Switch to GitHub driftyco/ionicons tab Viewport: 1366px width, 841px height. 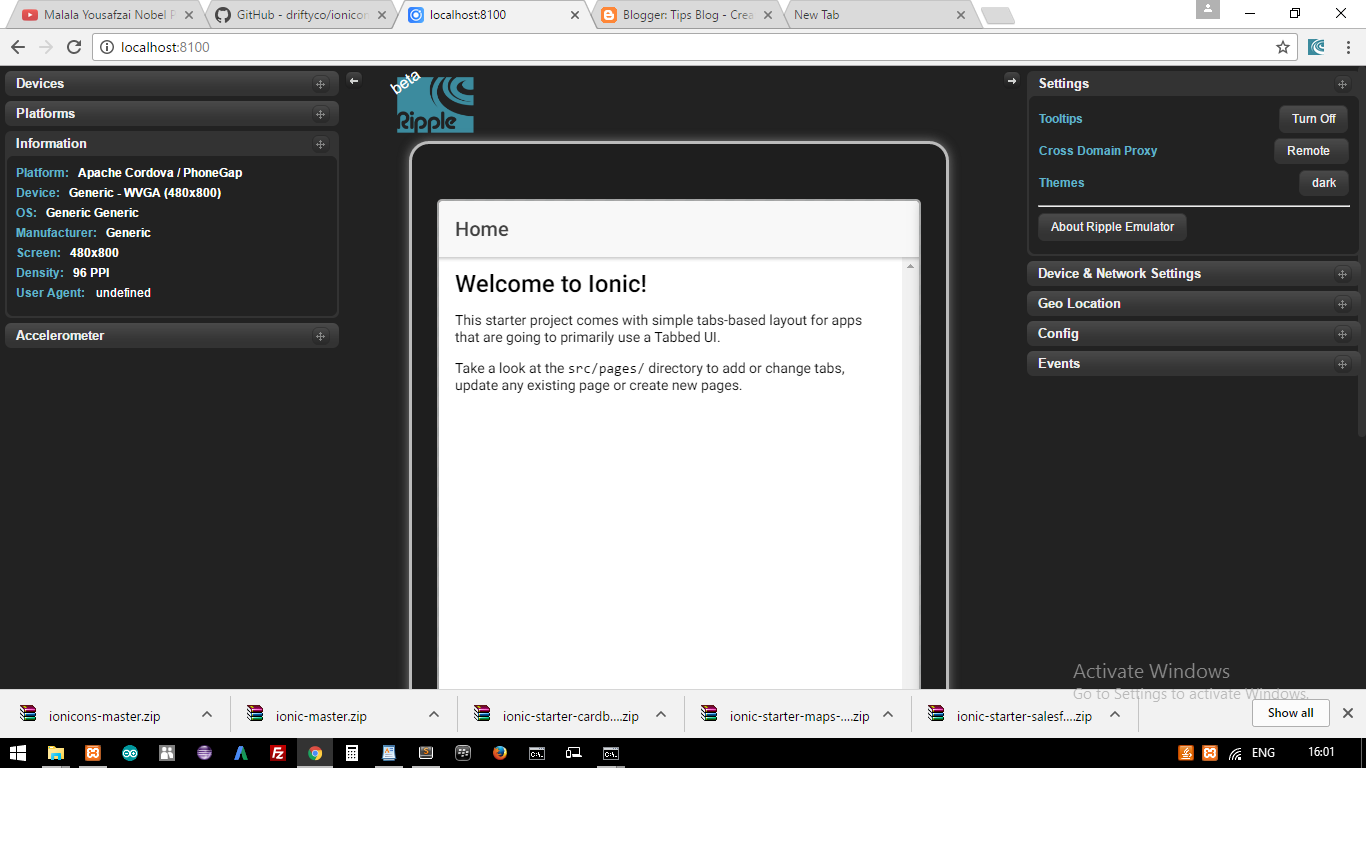[302, 15]
